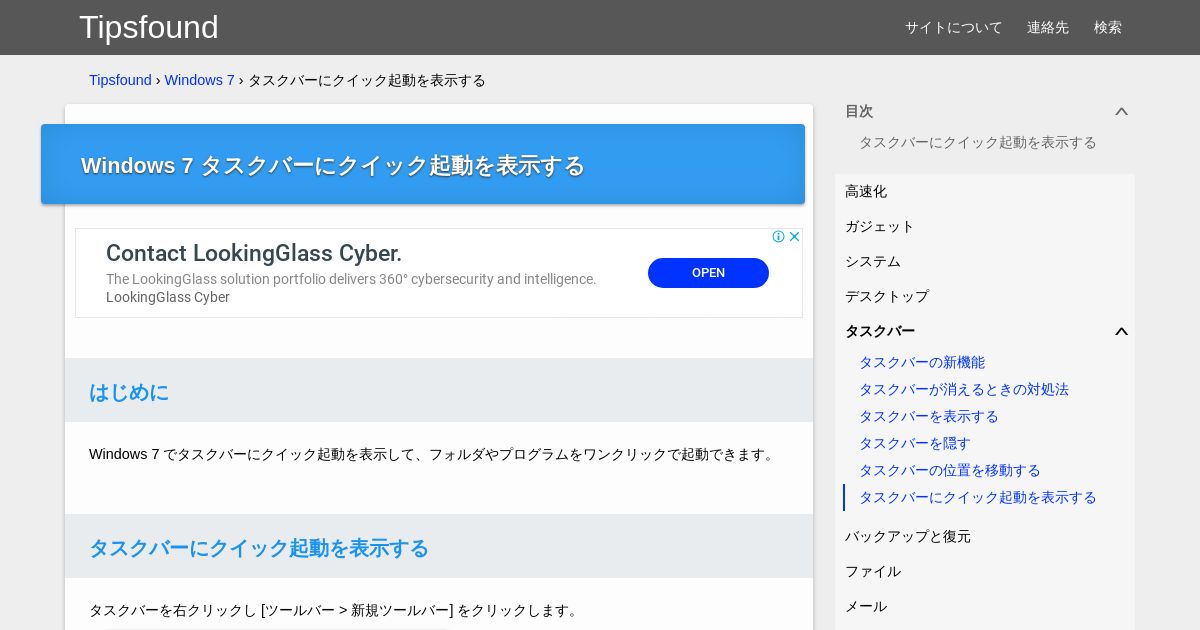This screenshot has height=630, width=1200.
Task: Click the はじめに section heading
Action: point(129,392)
